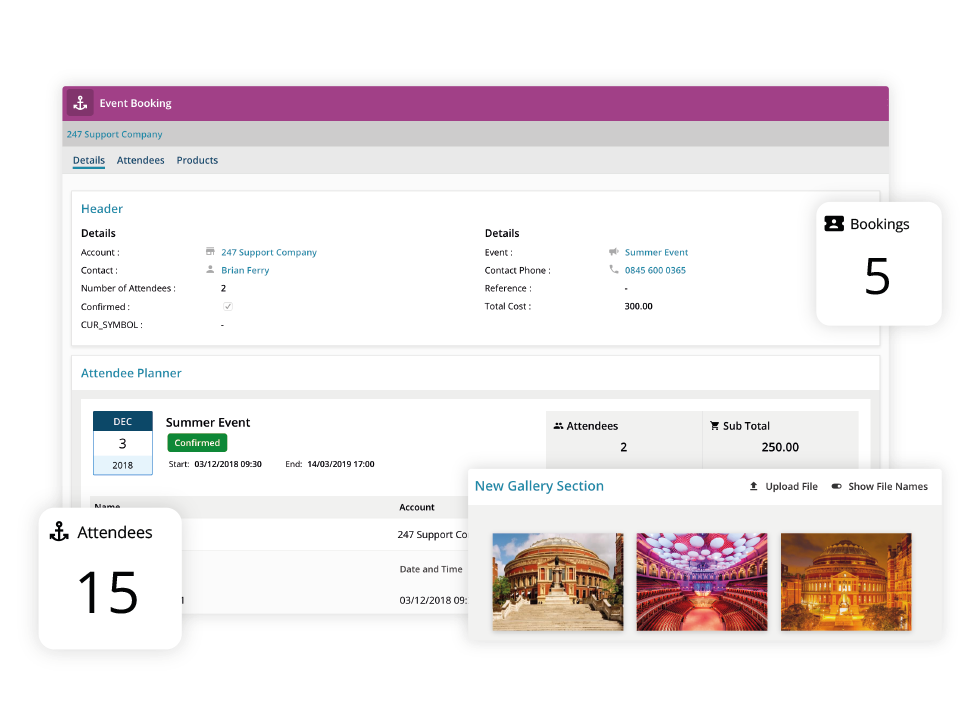Open the Products tab

[x=197, y=160]
